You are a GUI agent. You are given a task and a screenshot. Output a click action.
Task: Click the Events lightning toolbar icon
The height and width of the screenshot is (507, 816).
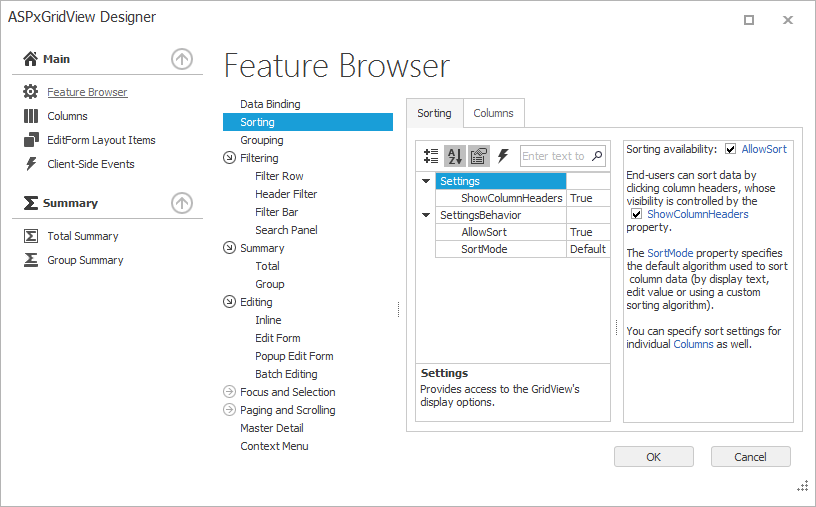click(x=503, y=156)
